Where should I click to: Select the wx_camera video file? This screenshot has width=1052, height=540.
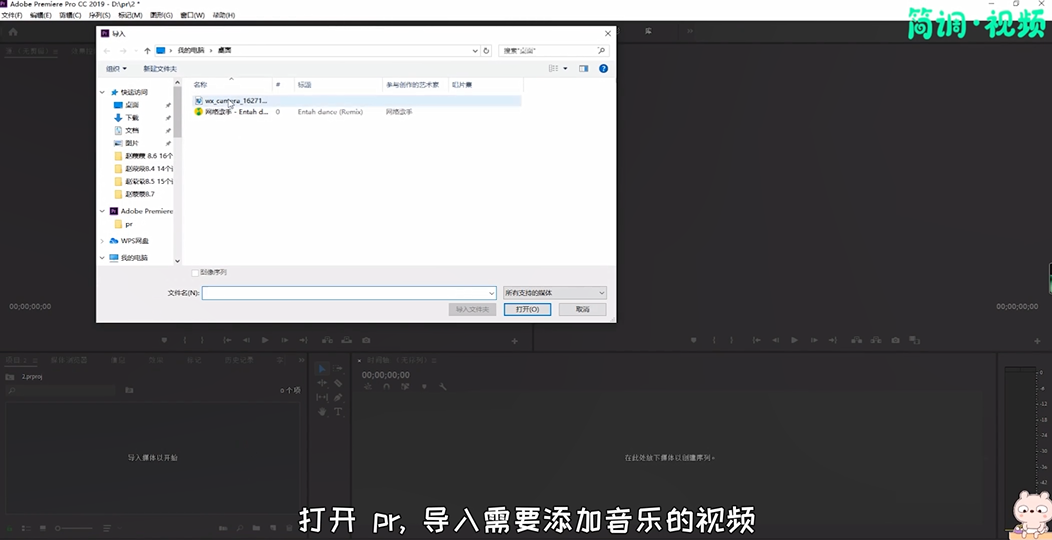click(235, 101)
